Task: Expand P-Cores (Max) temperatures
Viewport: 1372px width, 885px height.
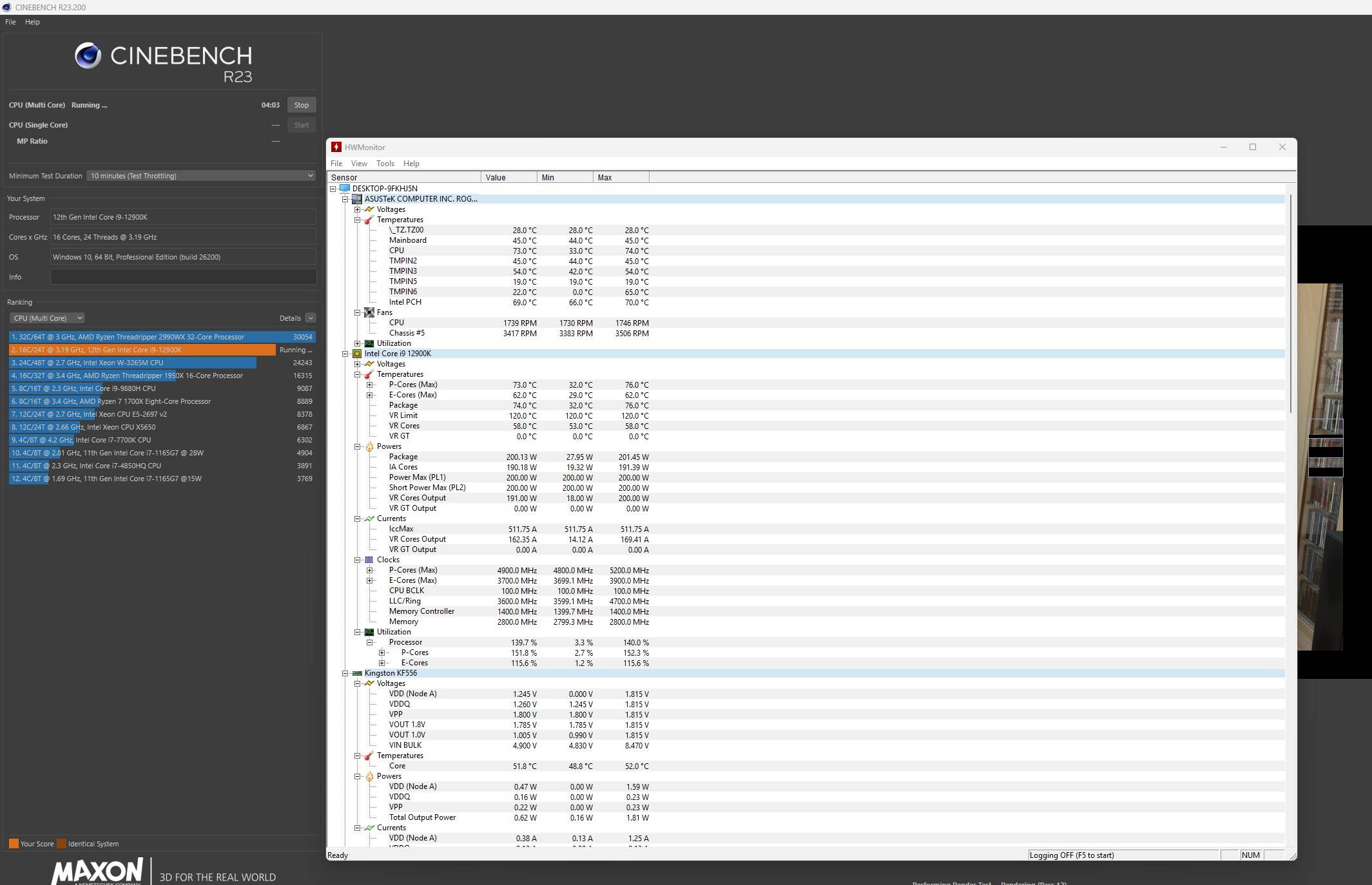Action: coord(370,385)
